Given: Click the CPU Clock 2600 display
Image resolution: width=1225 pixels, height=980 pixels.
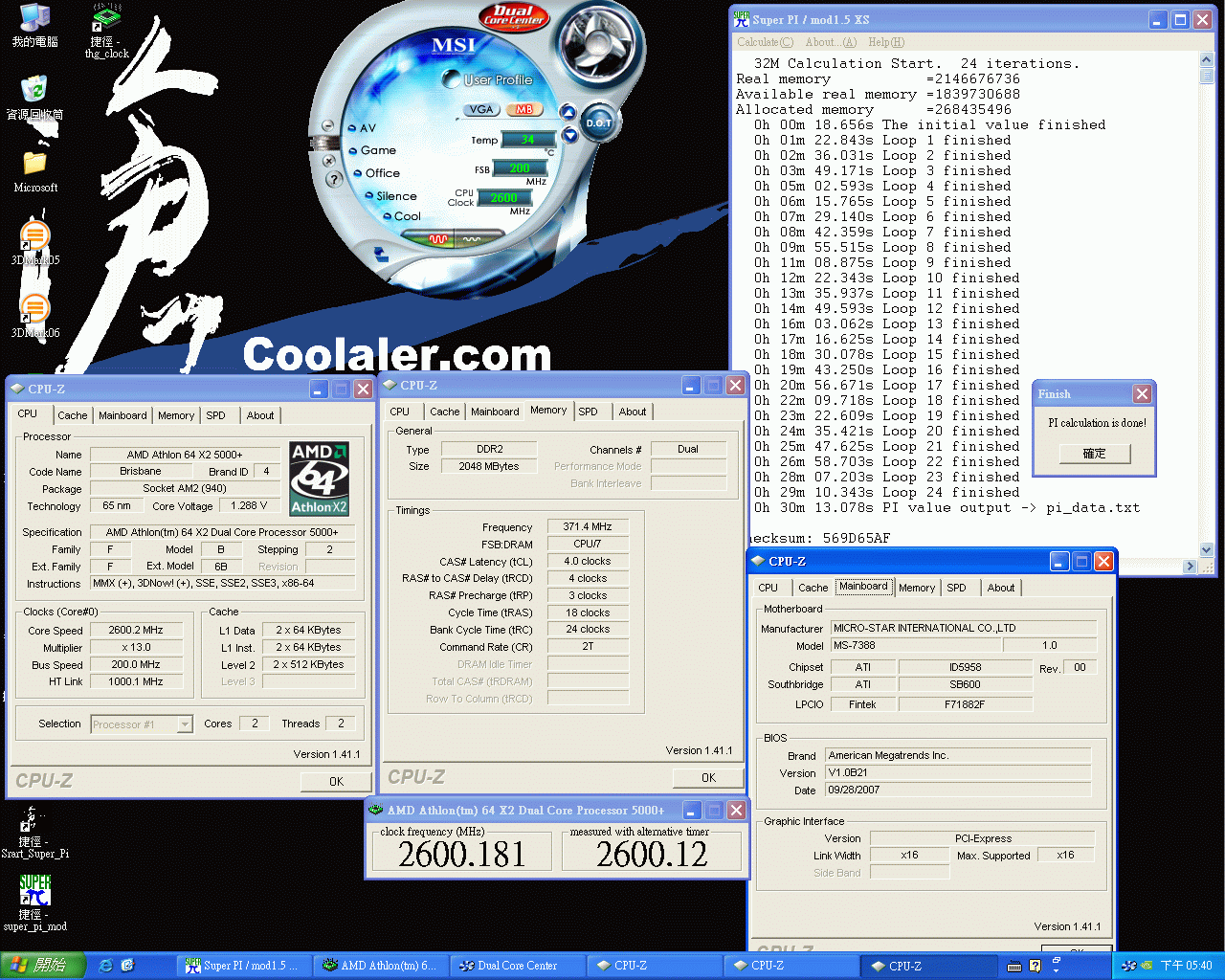Looking at the screenshot, I should [503, 197].
